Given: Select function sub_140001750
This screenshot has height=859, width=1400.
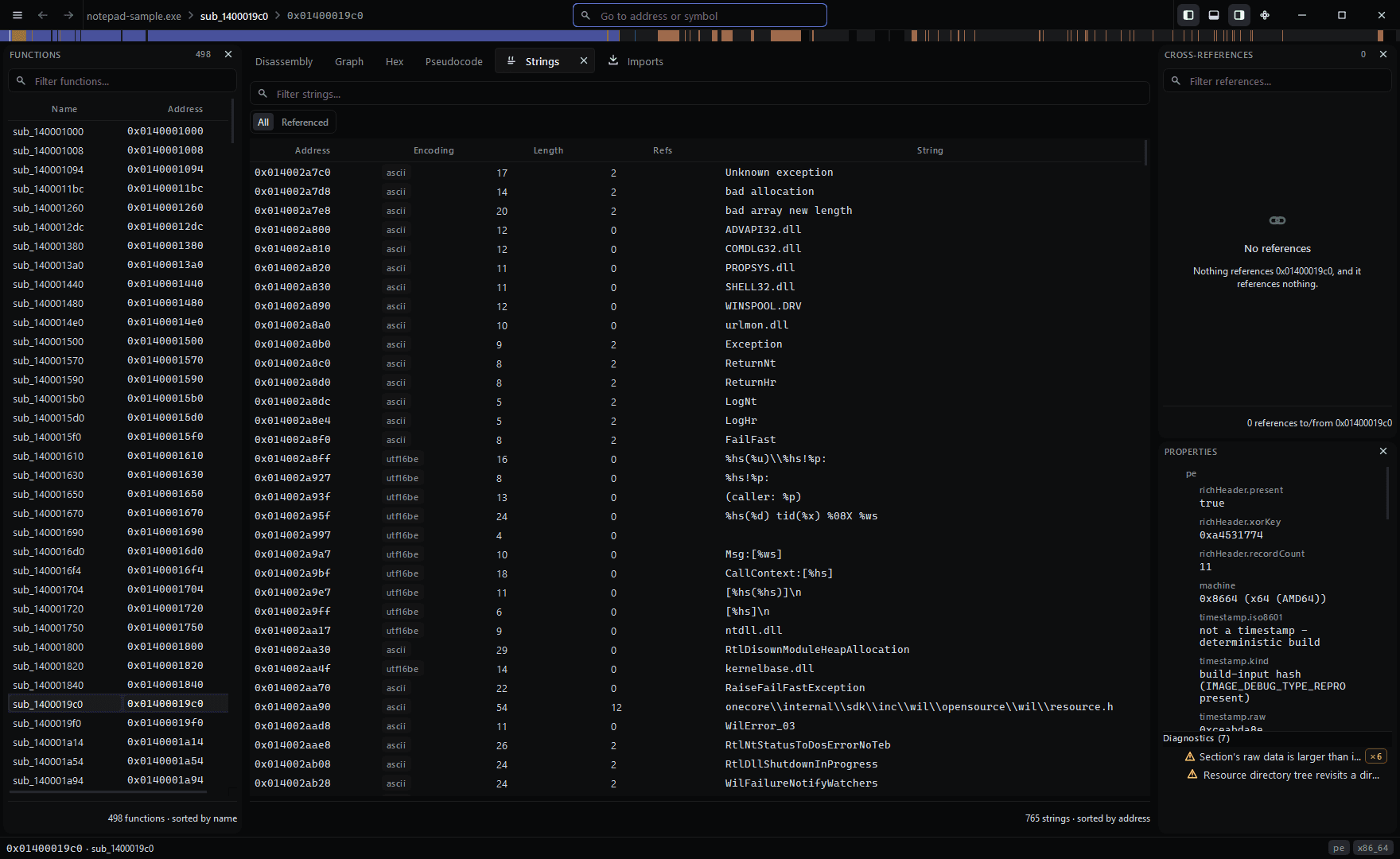Looking at the screenshot, I should (119, 628).
